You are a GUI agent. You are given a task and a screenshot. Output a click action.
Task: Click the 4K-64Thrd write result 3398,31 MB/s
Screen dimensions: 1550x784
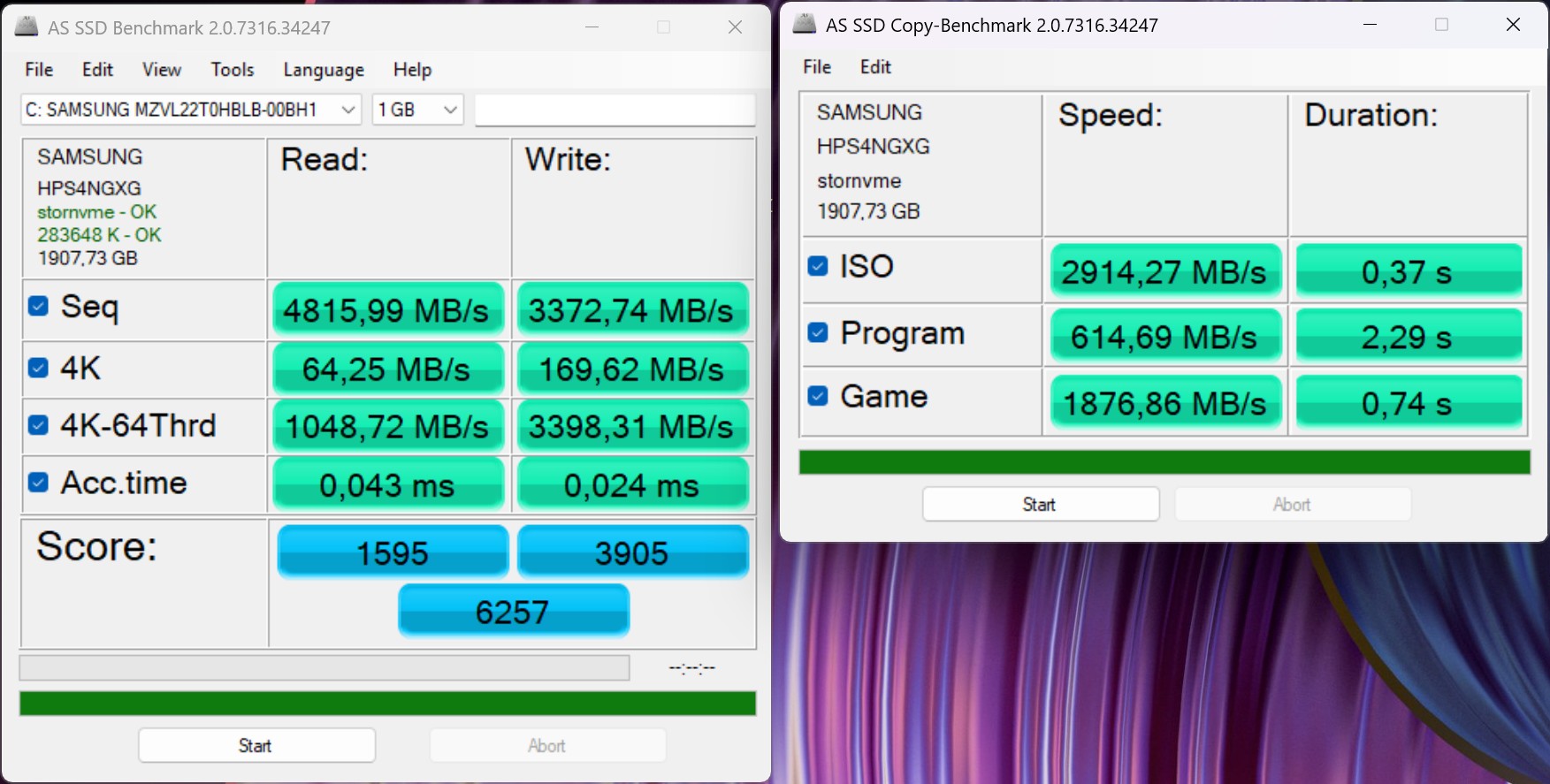point(632,427)
